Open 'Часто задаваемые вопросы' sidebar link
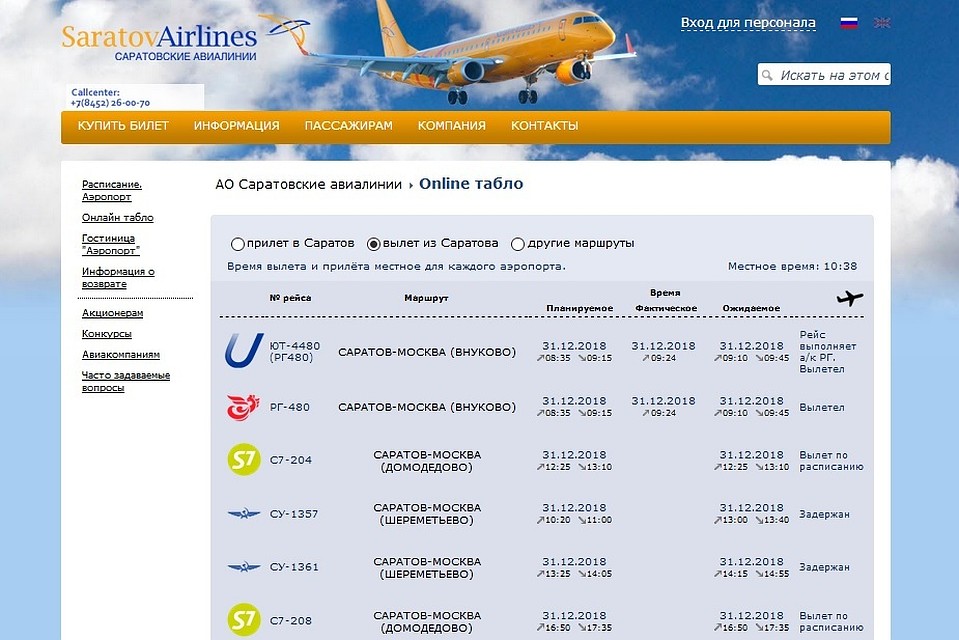959x640 pixels. tap(125, 381)
